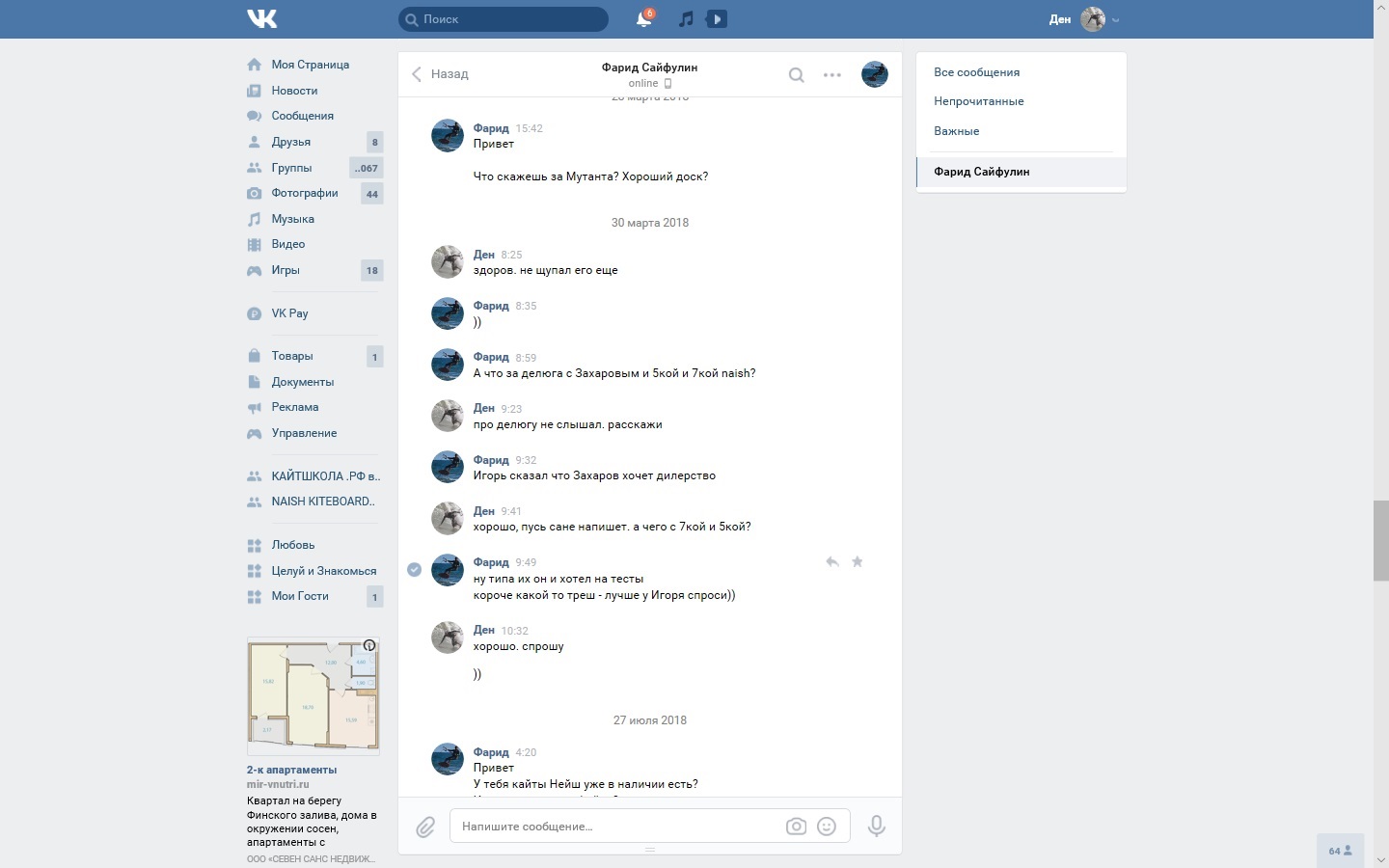Viewport: 1389px width, 868px height.
Task: Click Ден's avatar on the 8:25 message
Action: point(448,262)
